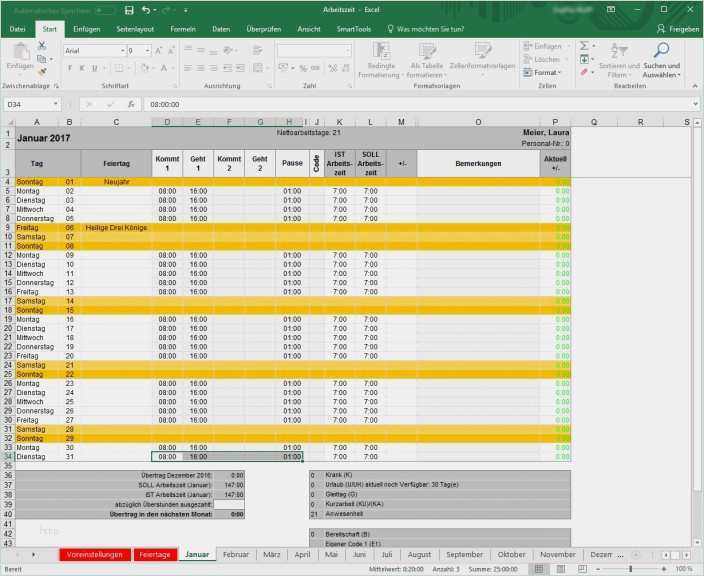Click the fx insert function icon

point(131,104)
